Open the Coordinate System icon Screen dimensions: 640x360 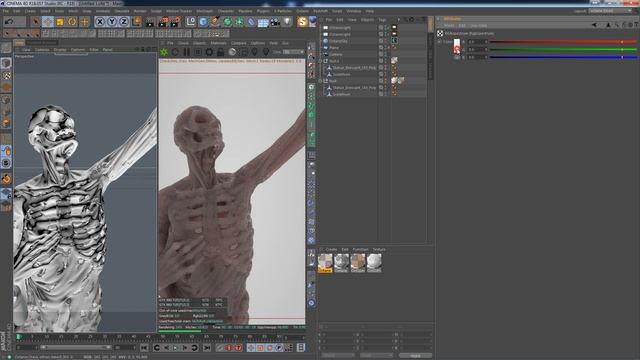coord(137,21)
